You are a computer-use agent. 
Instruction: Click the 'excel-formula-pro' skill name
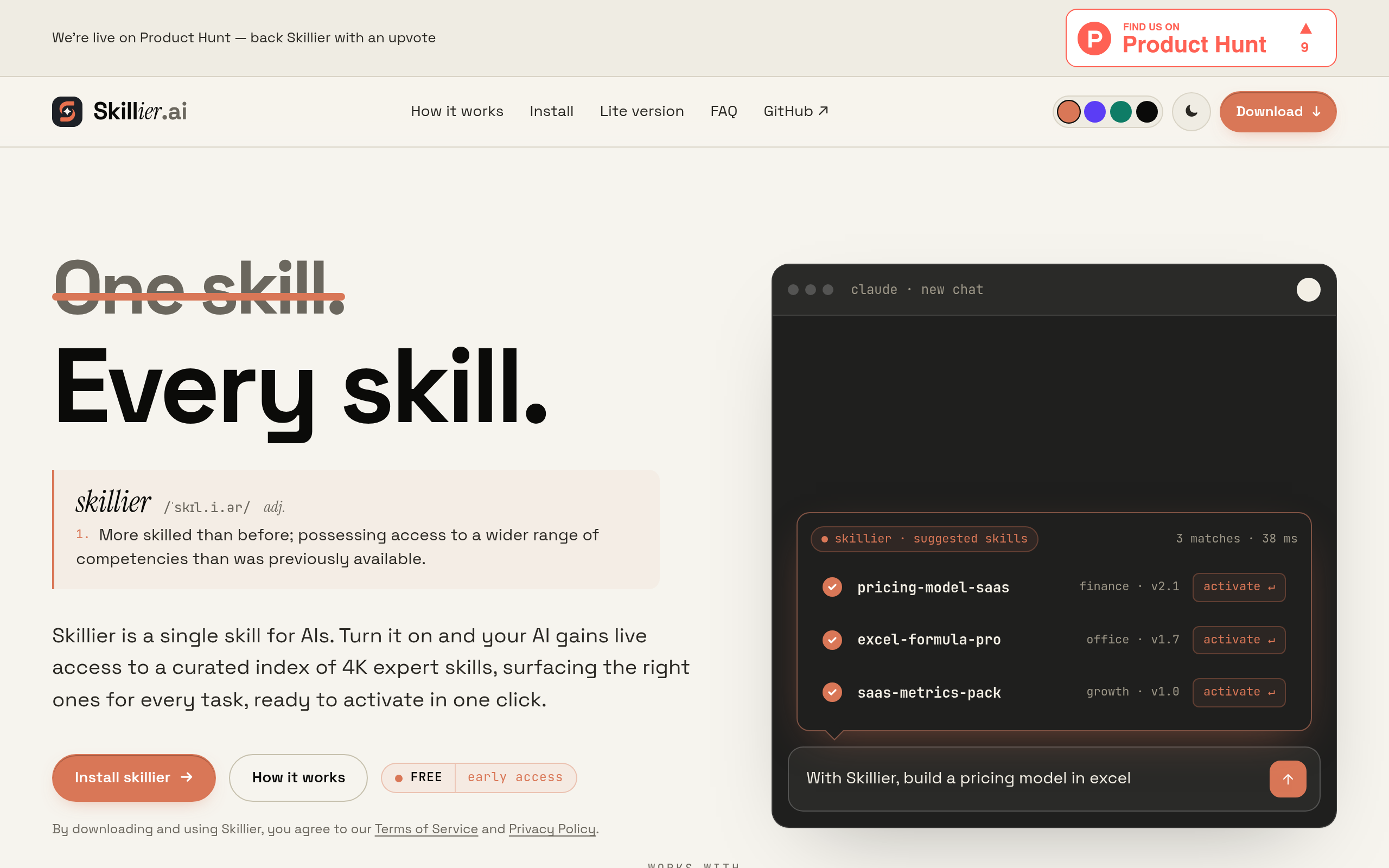tap(929, 640)
